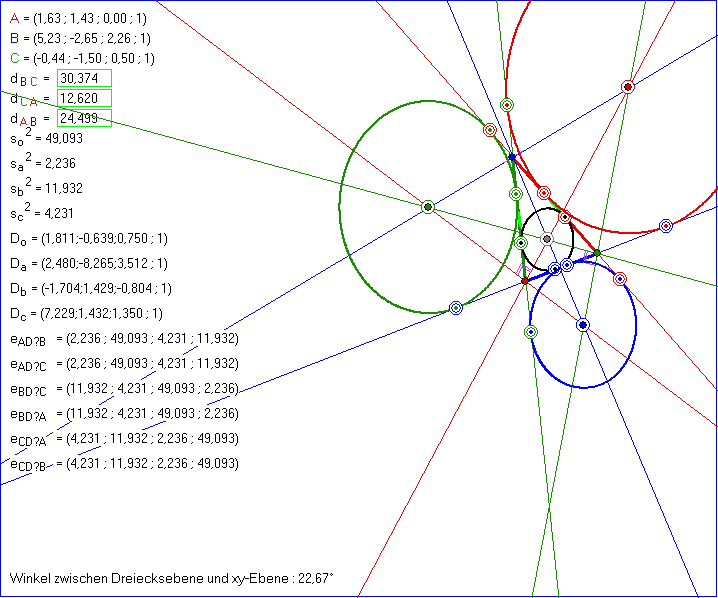Screen dimensions: 718x598
Task: Click the red-ringed tangent point on the blue circle
Action: click(x=620, y=279)
